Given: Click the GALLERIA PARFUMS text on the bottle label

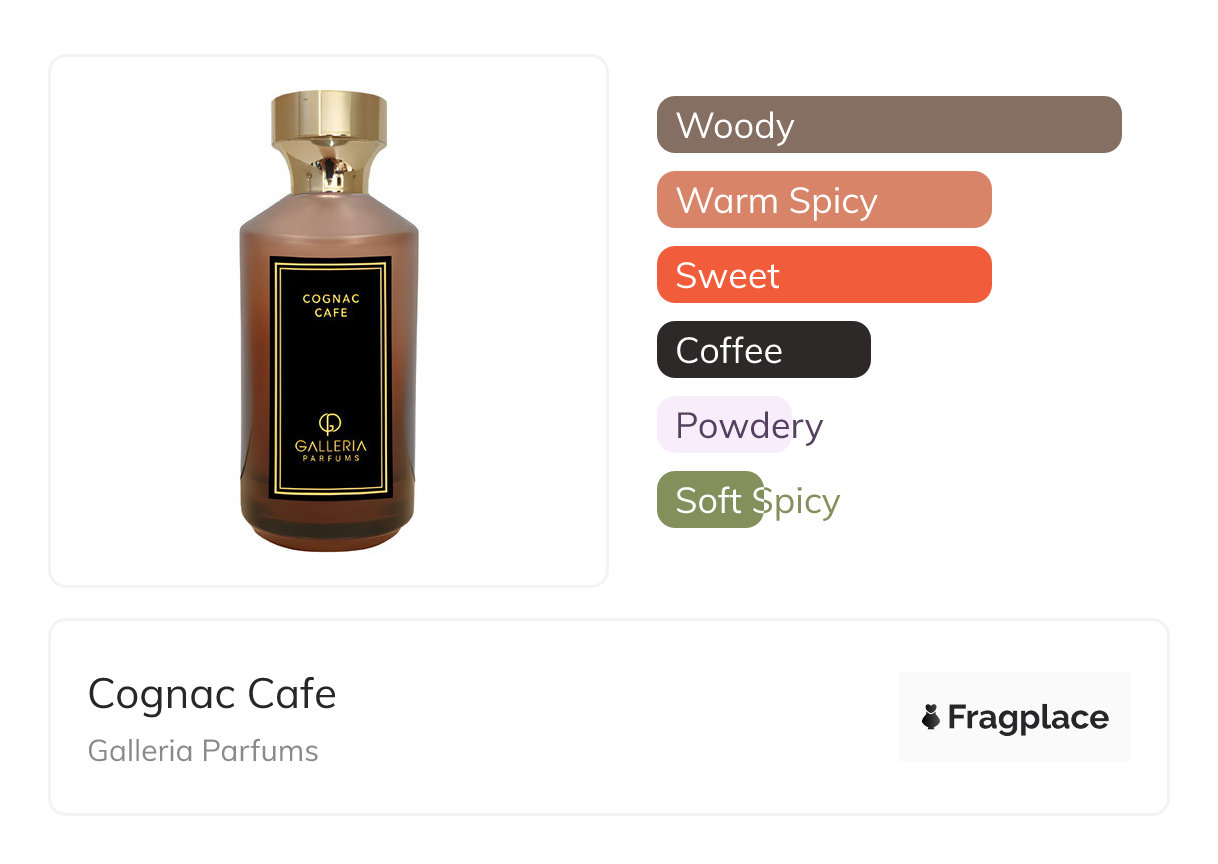Looking at the screenshot, I should 330,450.
